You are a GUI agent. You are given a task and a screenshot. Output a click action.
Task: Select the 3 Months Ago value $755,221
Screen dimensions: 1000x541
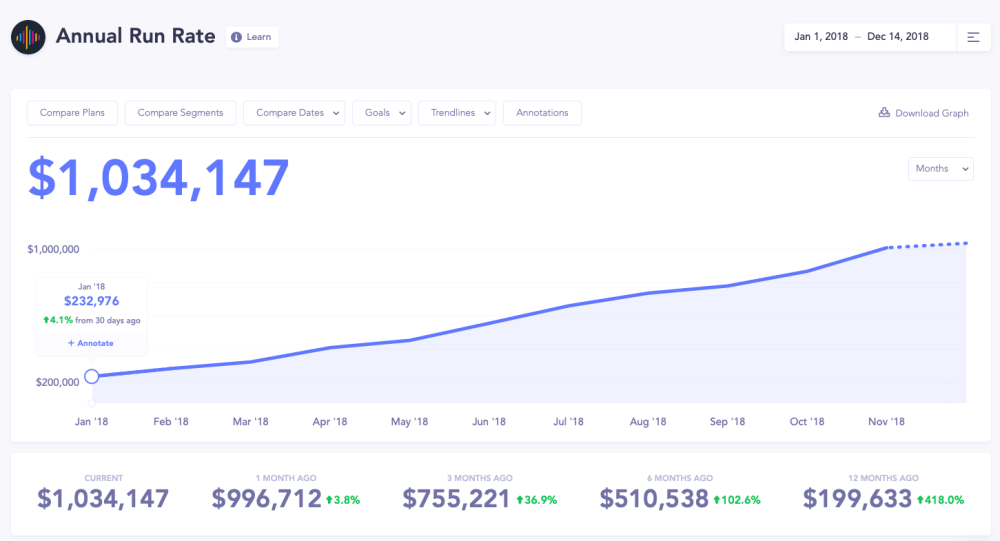click(456, 499)
